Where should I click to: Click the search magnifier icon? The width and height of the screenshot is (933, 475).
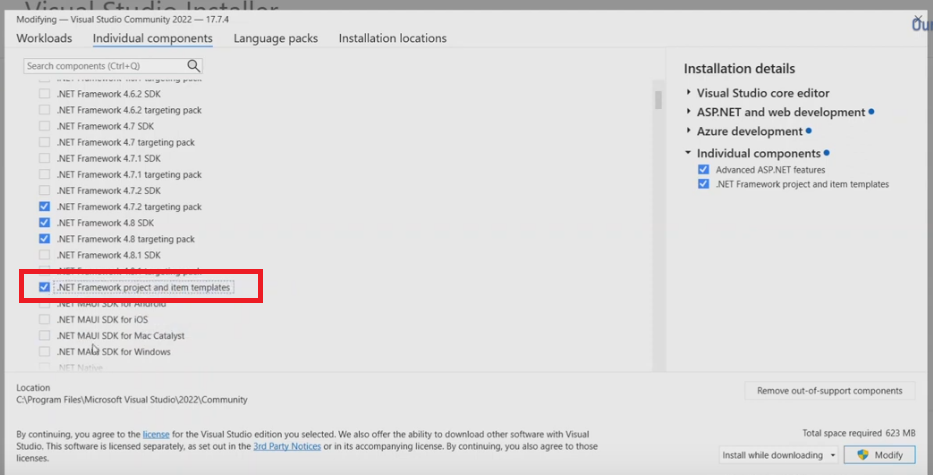pos(193,65)
